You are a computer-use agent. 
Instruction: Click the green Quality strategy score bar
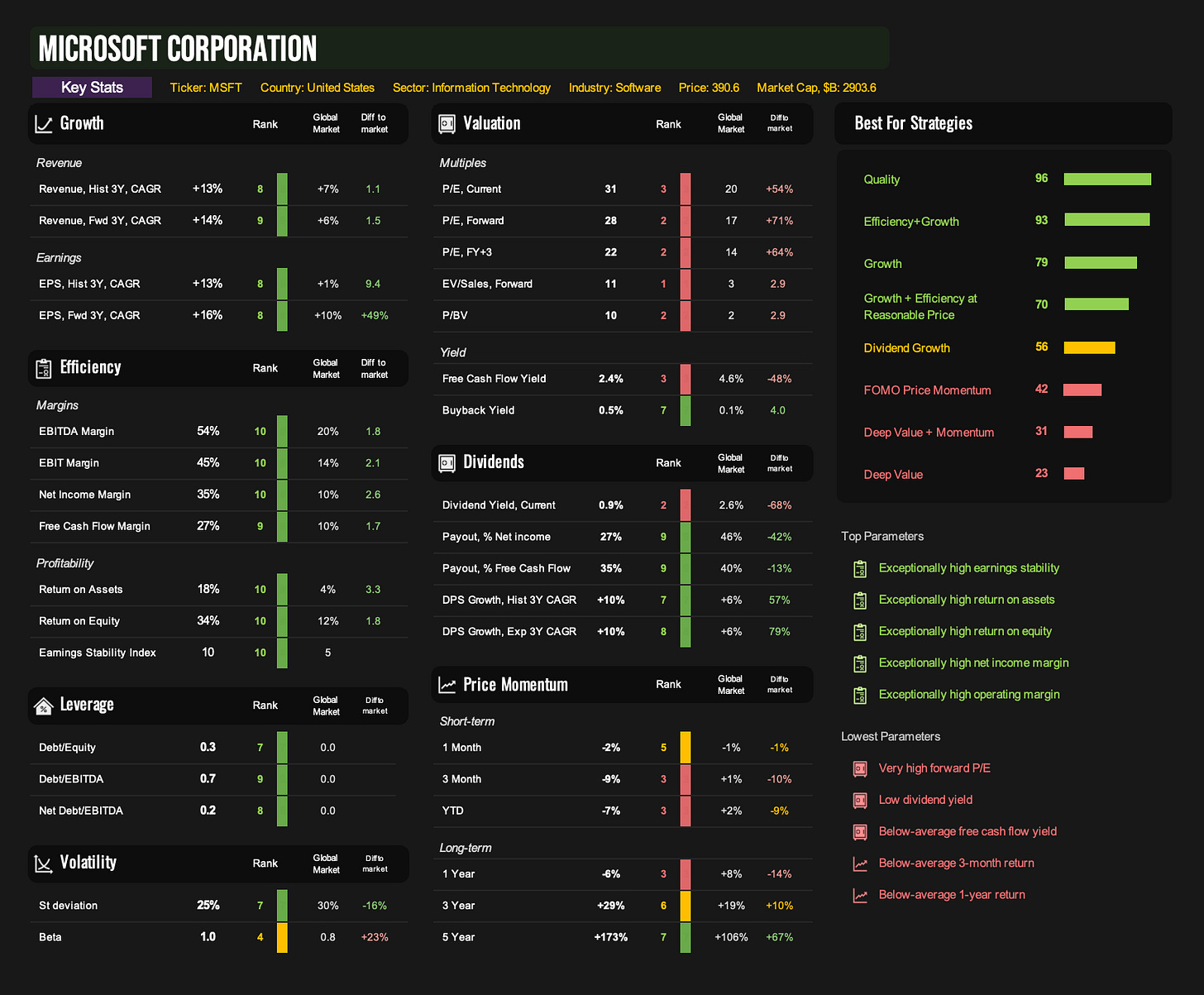(x=1107, y=179)
